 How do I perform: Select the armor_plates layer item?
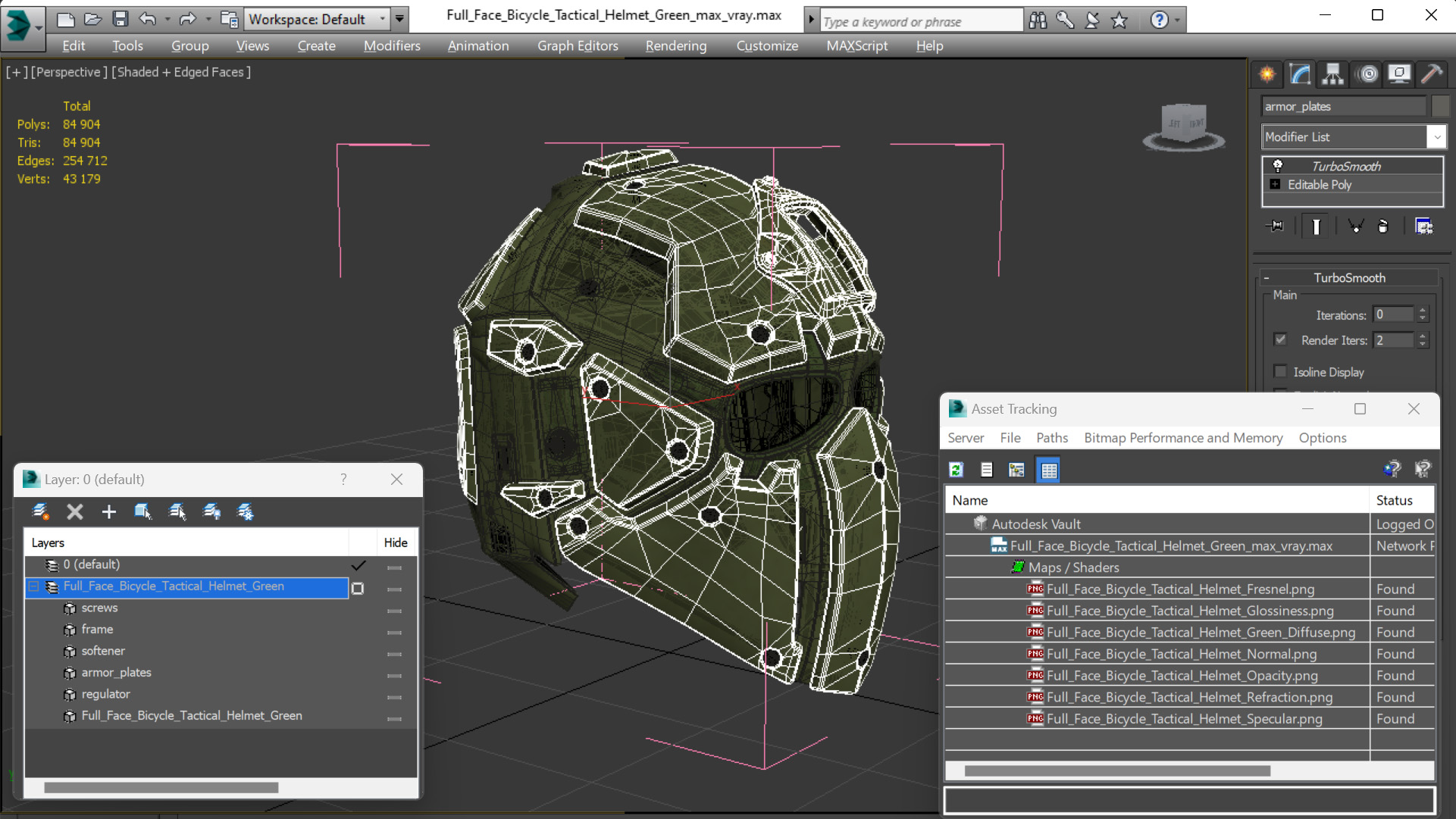tap(115, 672)
